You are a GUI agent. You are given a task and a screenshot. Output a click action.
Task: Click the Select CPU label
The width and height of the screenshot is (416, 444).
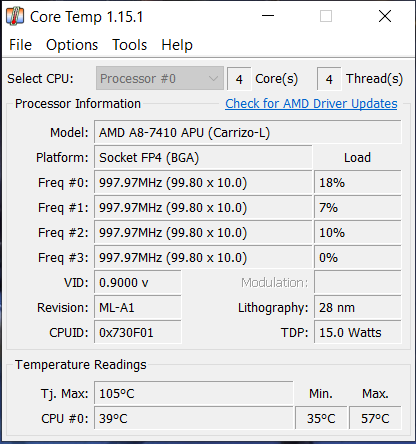(40, 79)
